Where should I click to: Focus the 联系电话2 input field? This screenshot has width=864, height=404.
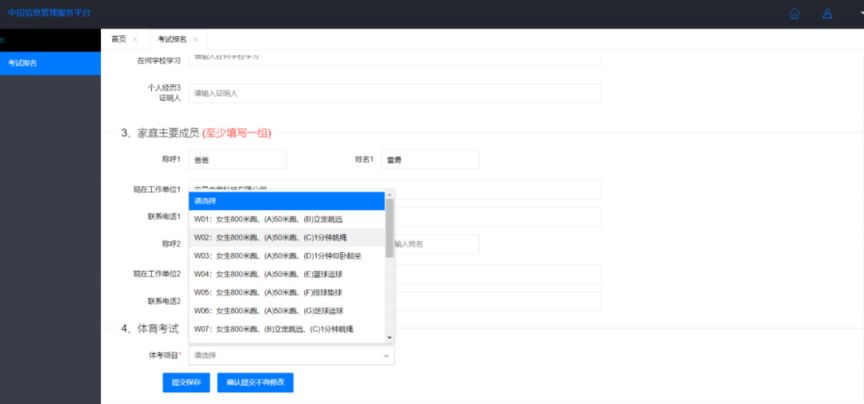click(x=498, y=301)
